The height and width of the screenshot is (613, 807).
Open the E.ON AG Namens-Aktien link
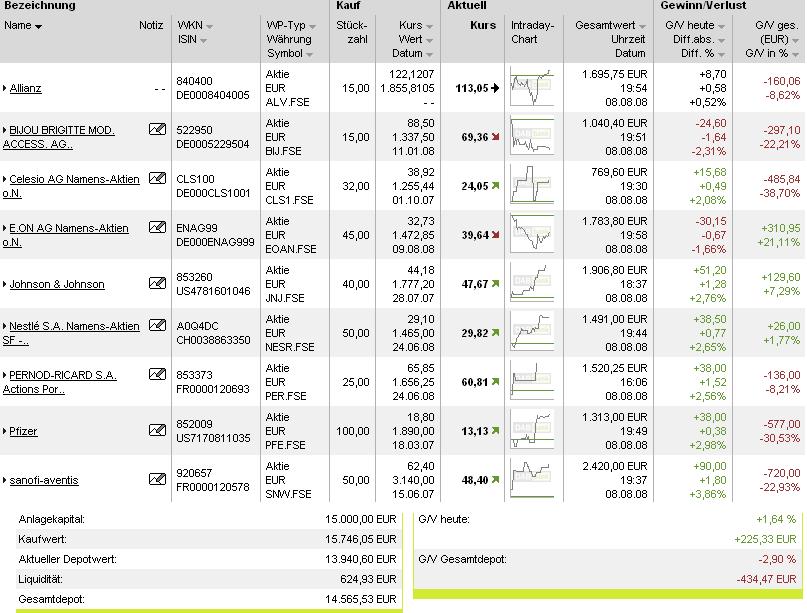[x=66, y=235]
